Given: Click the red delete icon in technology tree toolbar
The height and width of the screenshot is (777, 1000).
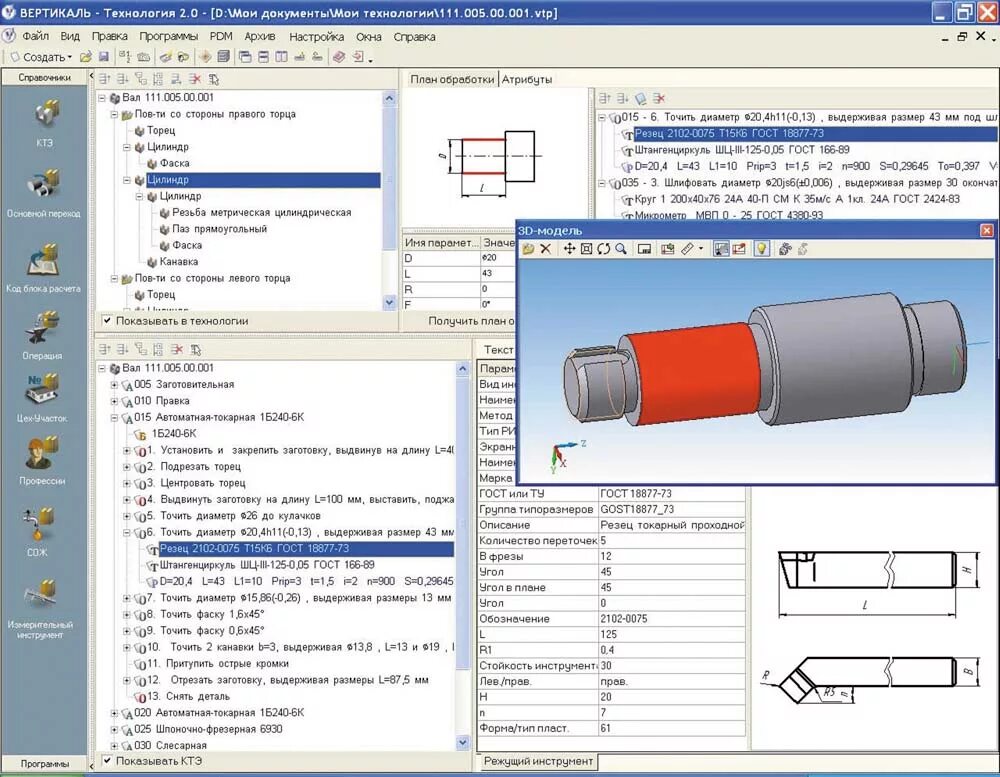Looking at the screenshot, I should coord(177,349).
